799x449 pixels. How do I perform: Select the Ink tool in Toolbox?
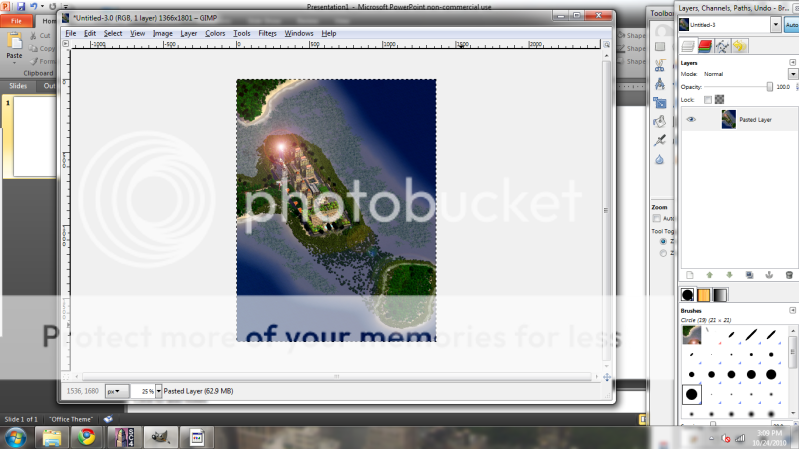(x=660, y=140)
